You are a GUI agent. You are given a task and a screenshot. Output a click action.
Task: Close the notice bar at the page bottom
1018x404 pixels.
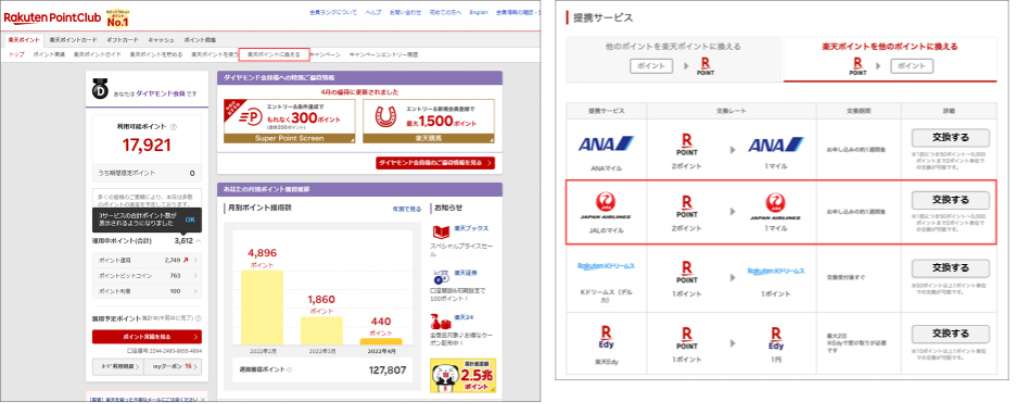[x=203, y=399]
